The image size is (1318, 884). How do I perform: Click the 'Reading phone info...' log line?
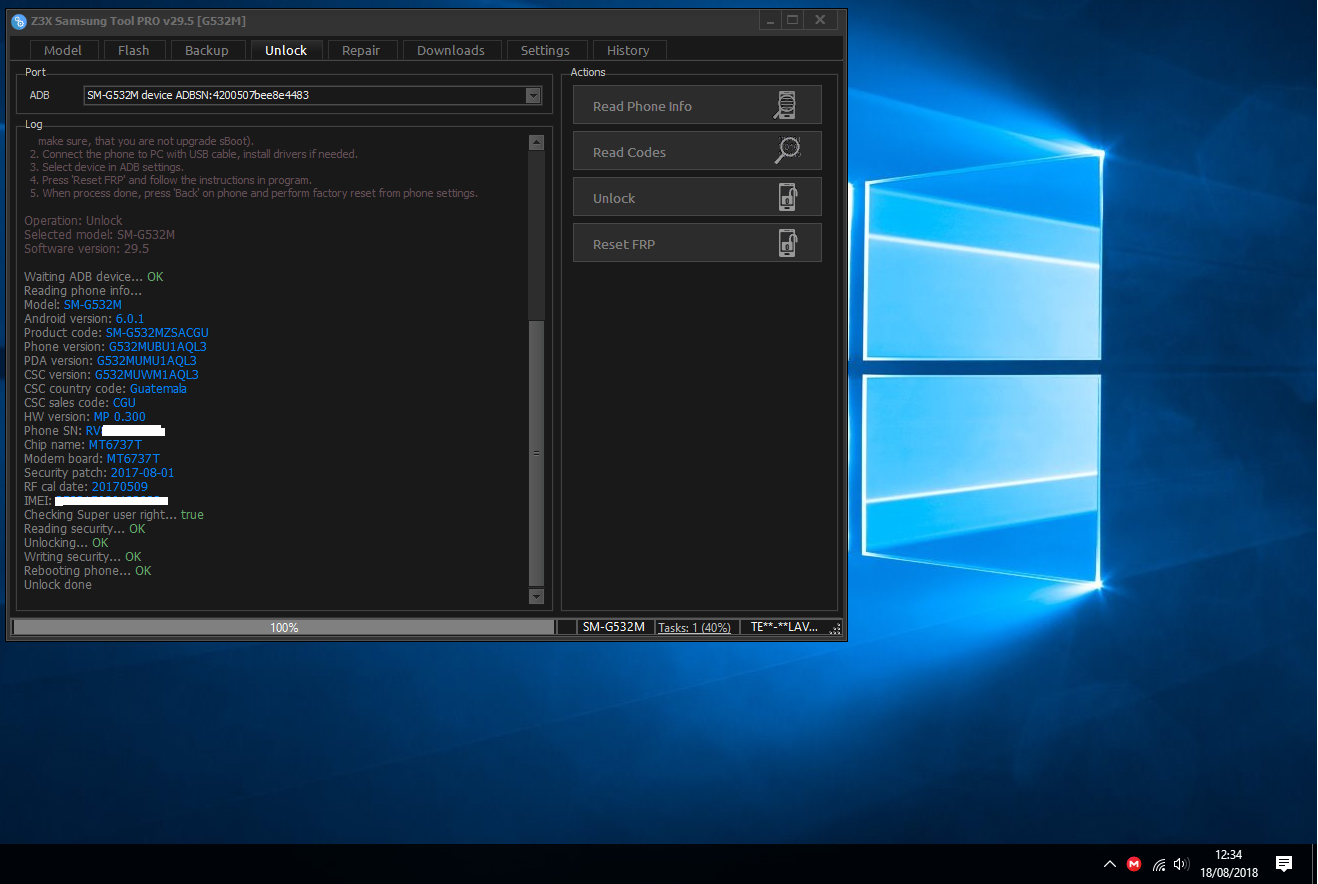click(83, 291)
